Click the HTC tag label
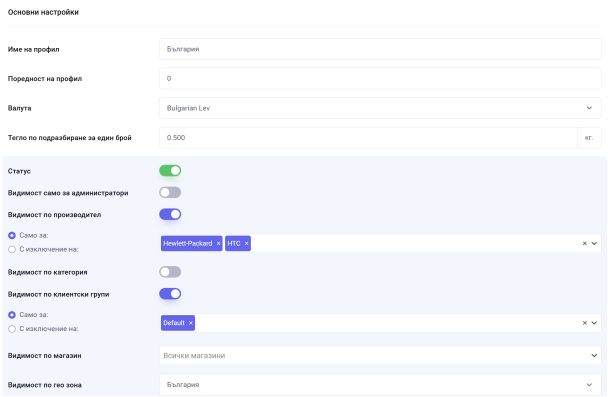The height and width of the screenshot is (397, 608). click(234, 243)
